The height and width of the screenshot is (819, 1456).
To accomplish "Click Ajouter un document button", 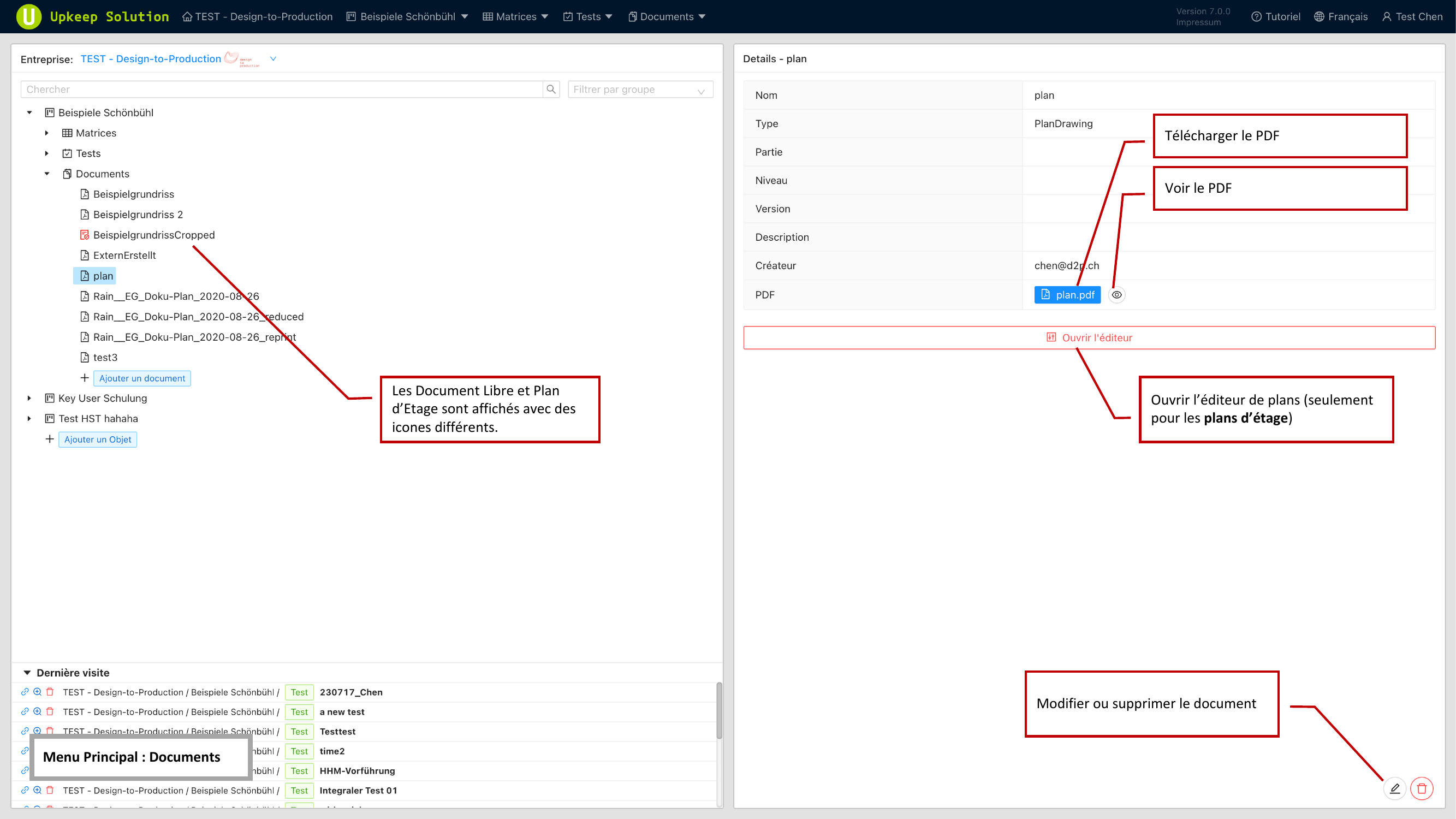I will [x=142, y=378].
